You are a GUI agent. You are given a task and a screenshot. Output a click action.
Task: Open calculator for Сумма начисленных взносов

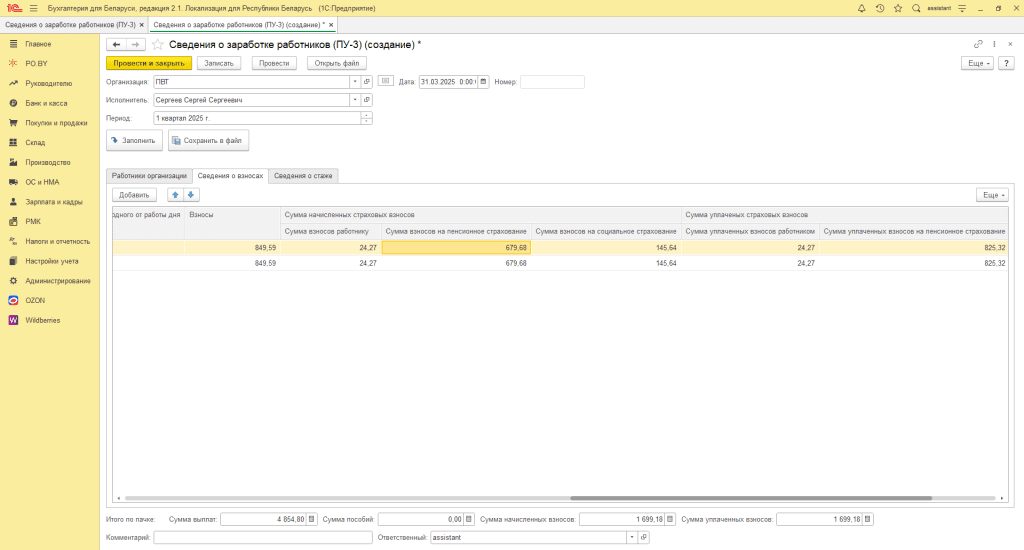click(669, 519)
